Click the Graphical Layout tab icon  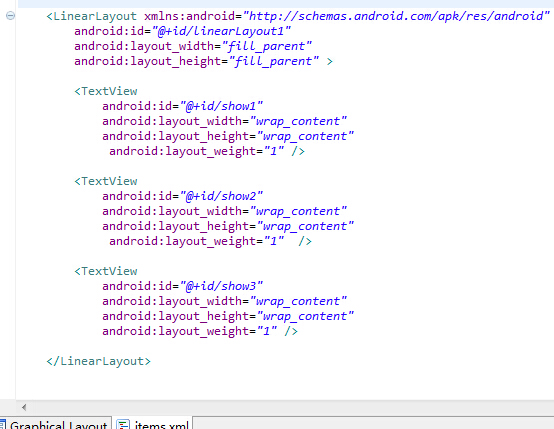[x=3, y=424]
